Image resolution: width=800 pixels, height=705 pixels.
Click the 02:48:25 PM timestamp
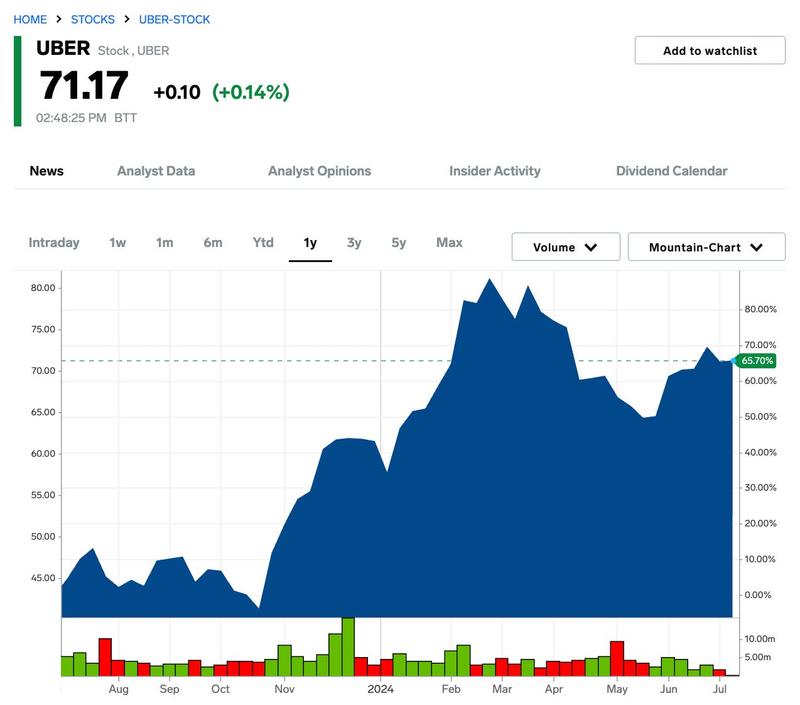coord(71,118)
